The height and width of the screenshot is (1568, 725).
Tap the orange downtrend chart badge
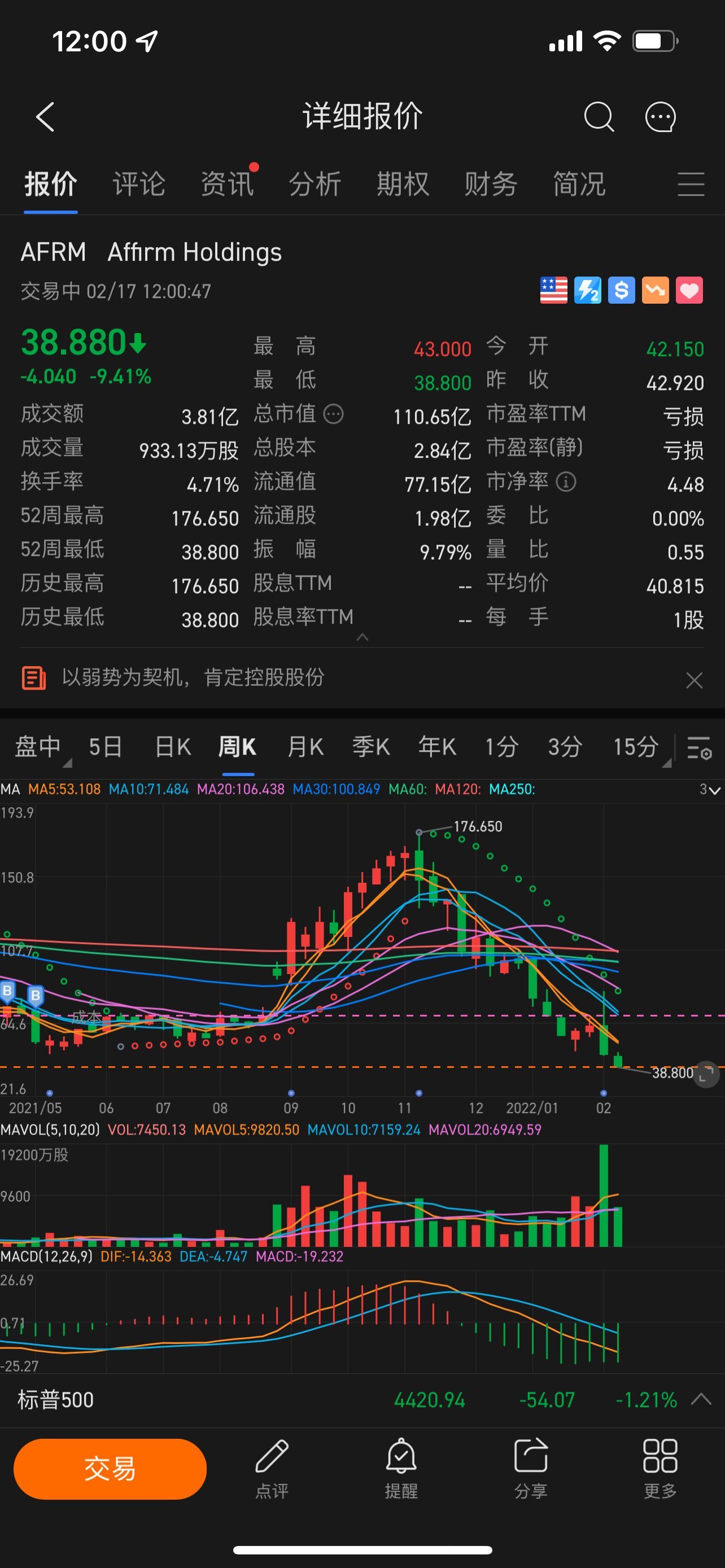(x=655, y=290)
